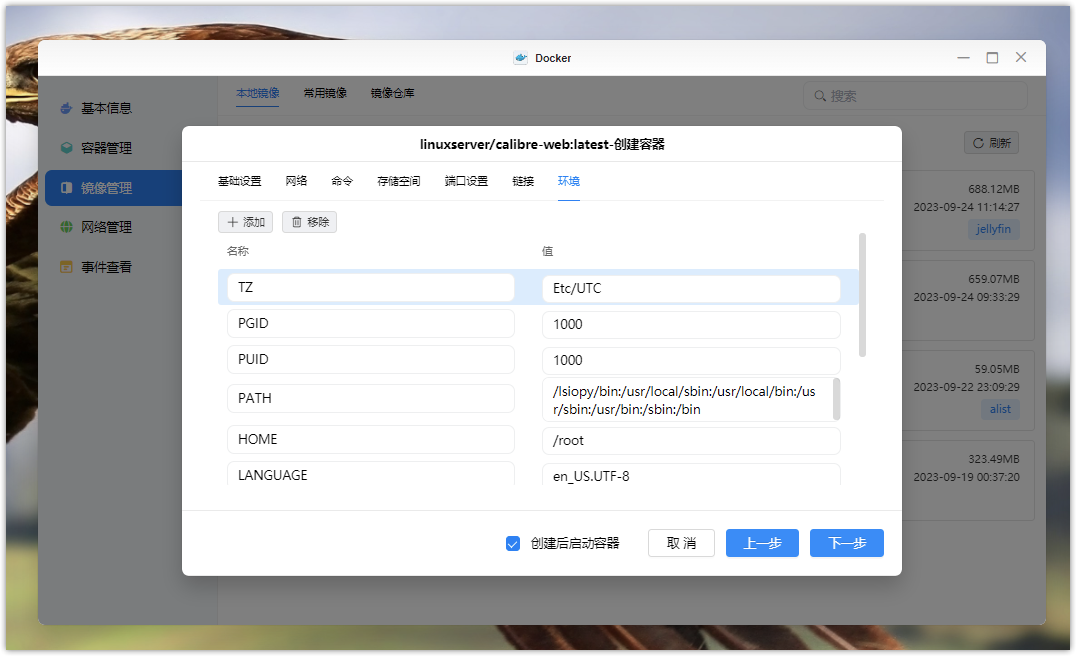The height and width of the screenshot is (656, 1076).
Task: Click the 网络管理 globe icon
Action: click(x=67, y=227)
